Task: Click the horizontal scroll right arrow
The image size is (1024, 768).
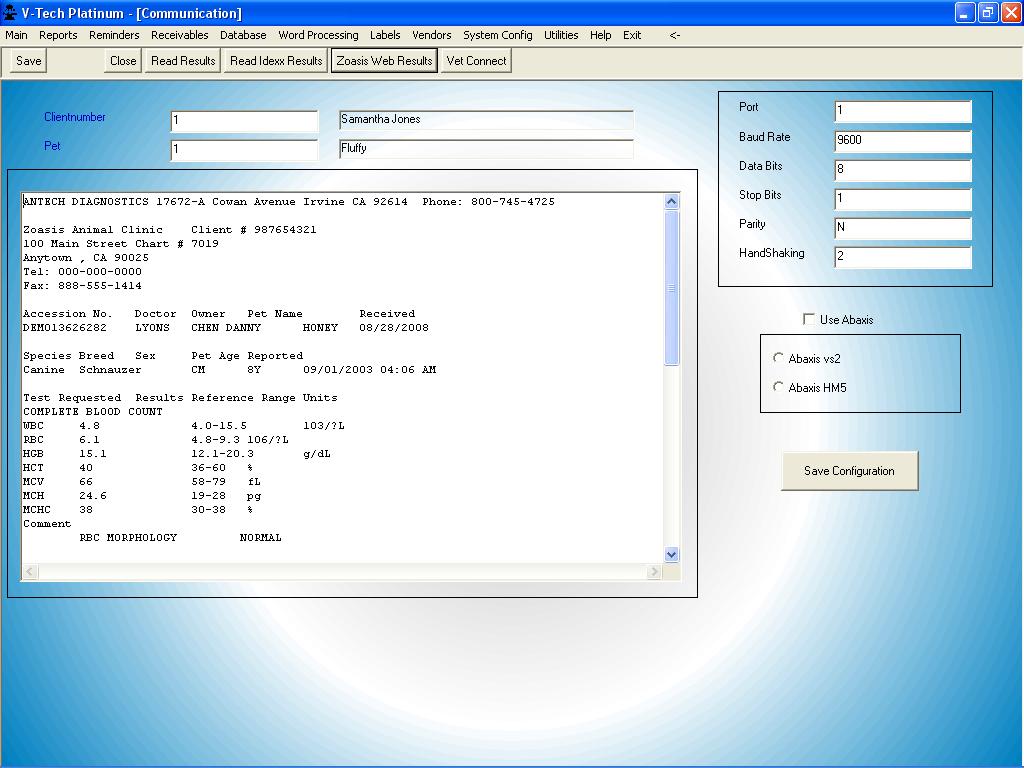Action: point(654,571)
